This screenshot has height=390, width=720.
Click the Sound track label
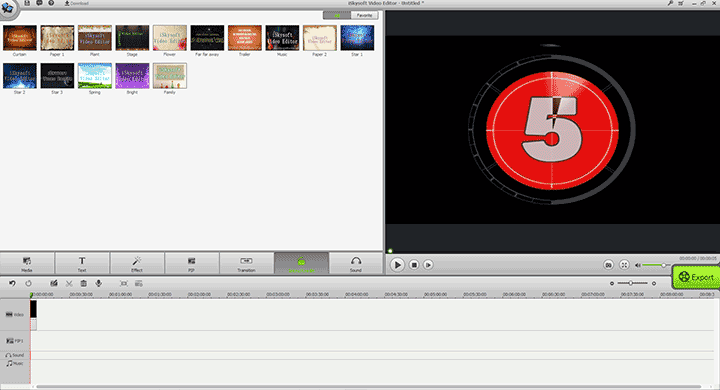click(15, 355)
